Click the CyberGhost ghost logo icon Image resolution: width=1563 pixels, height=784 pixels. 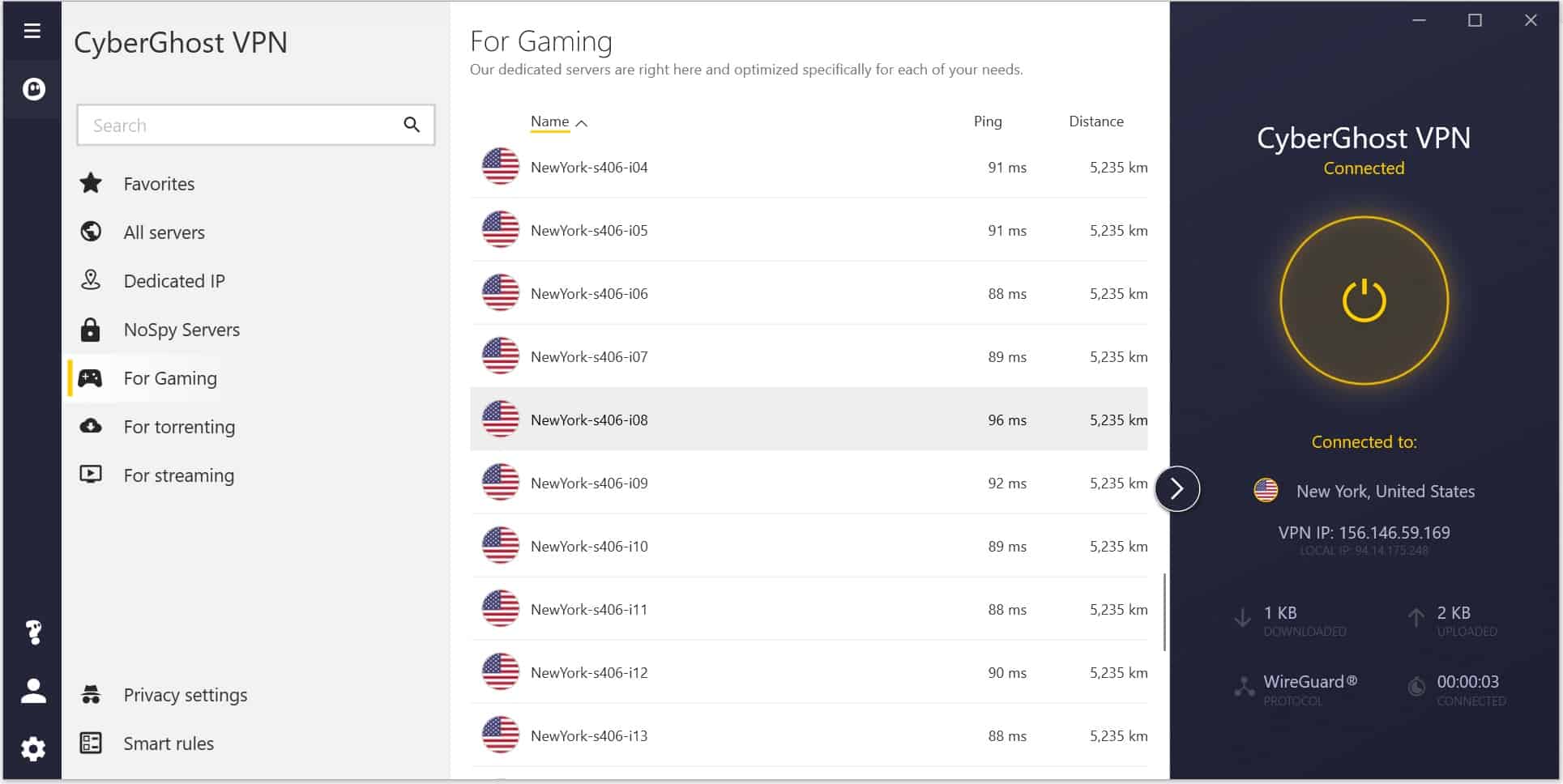(33, 89)
